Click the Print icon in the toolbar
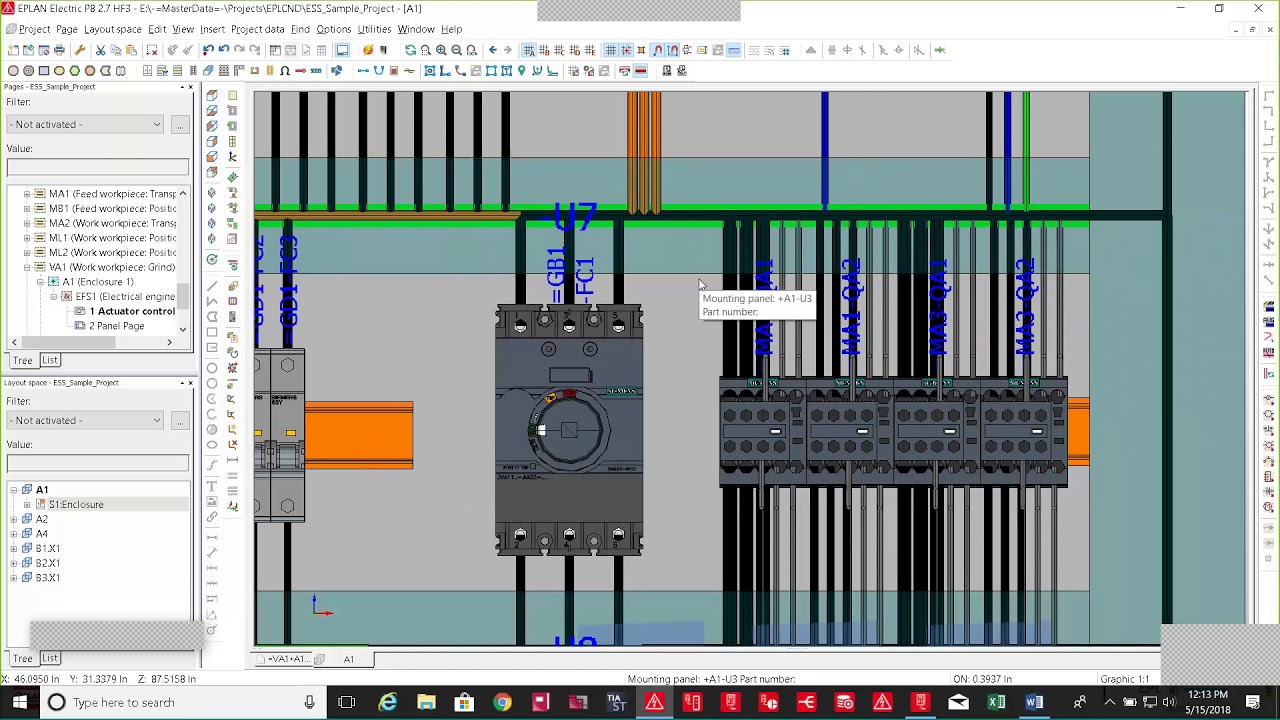Screen dimensions: 1280x720 point(59,50)
